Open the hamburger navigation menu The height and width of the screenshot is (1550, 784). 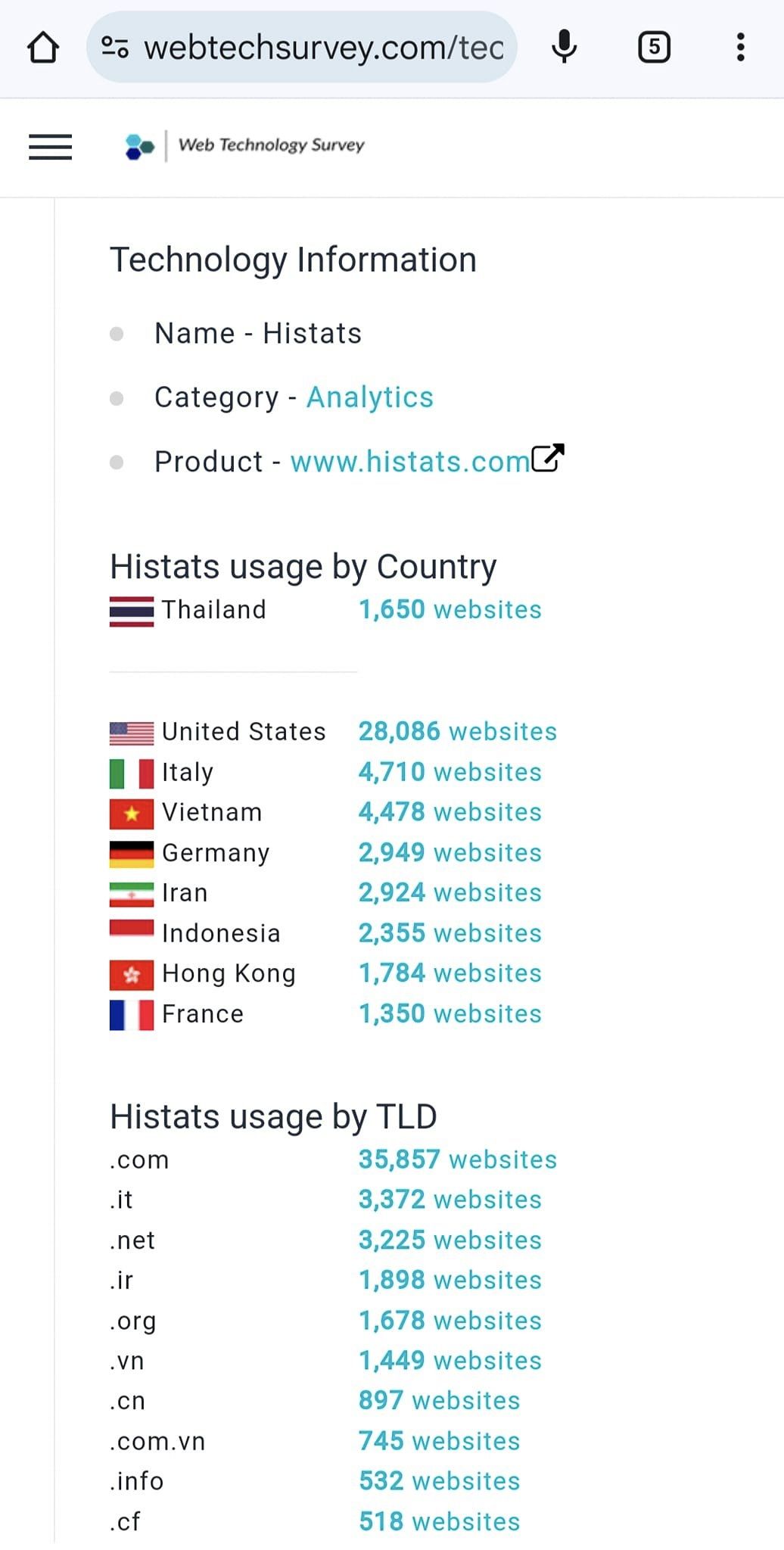tap(50, 146)
